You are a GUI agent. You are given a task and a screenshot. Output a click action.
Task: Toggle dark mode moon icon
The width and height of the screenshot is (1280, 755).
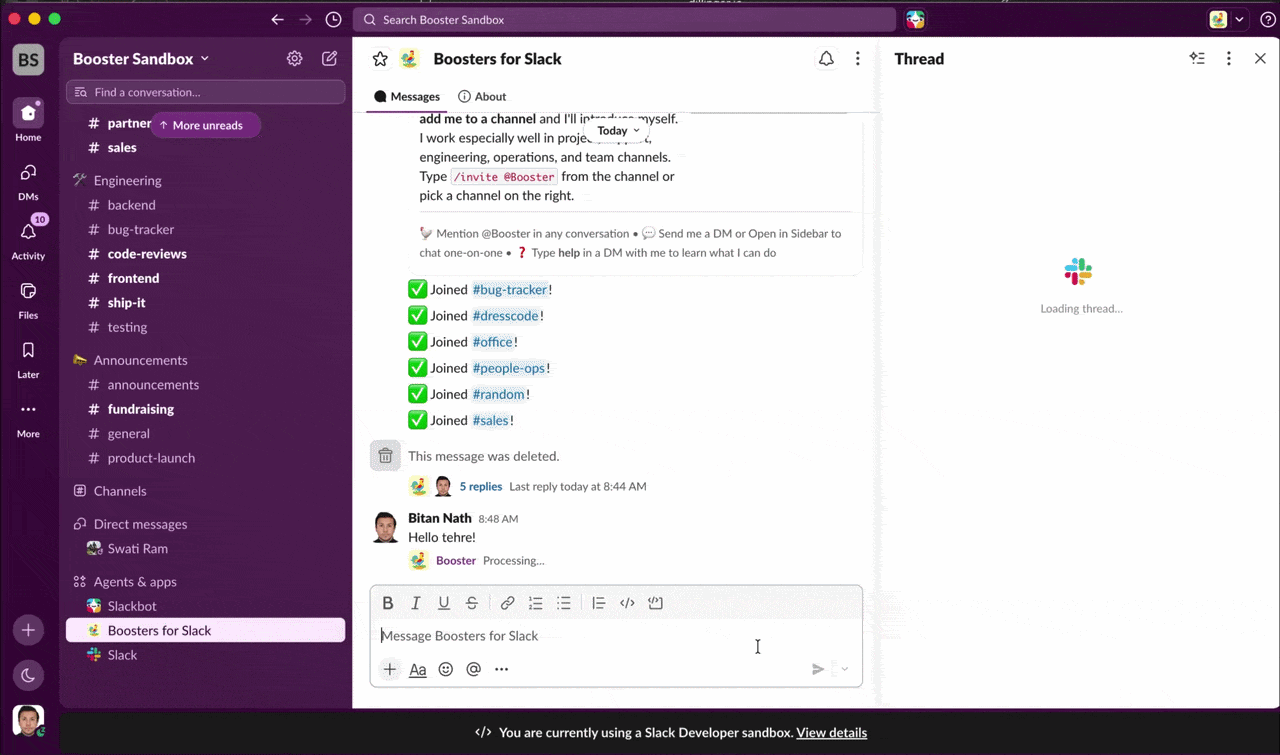(x=28, y=675)
